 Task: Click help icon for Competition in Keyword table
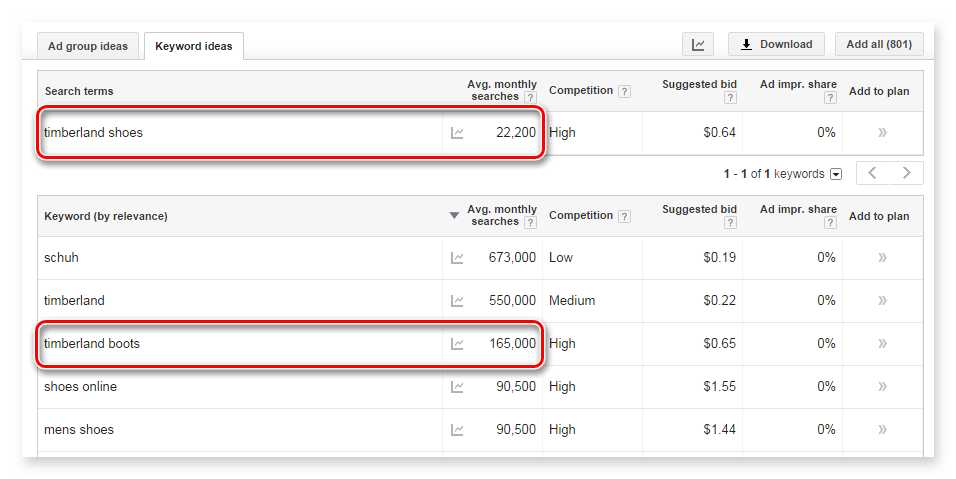[624, 216]
